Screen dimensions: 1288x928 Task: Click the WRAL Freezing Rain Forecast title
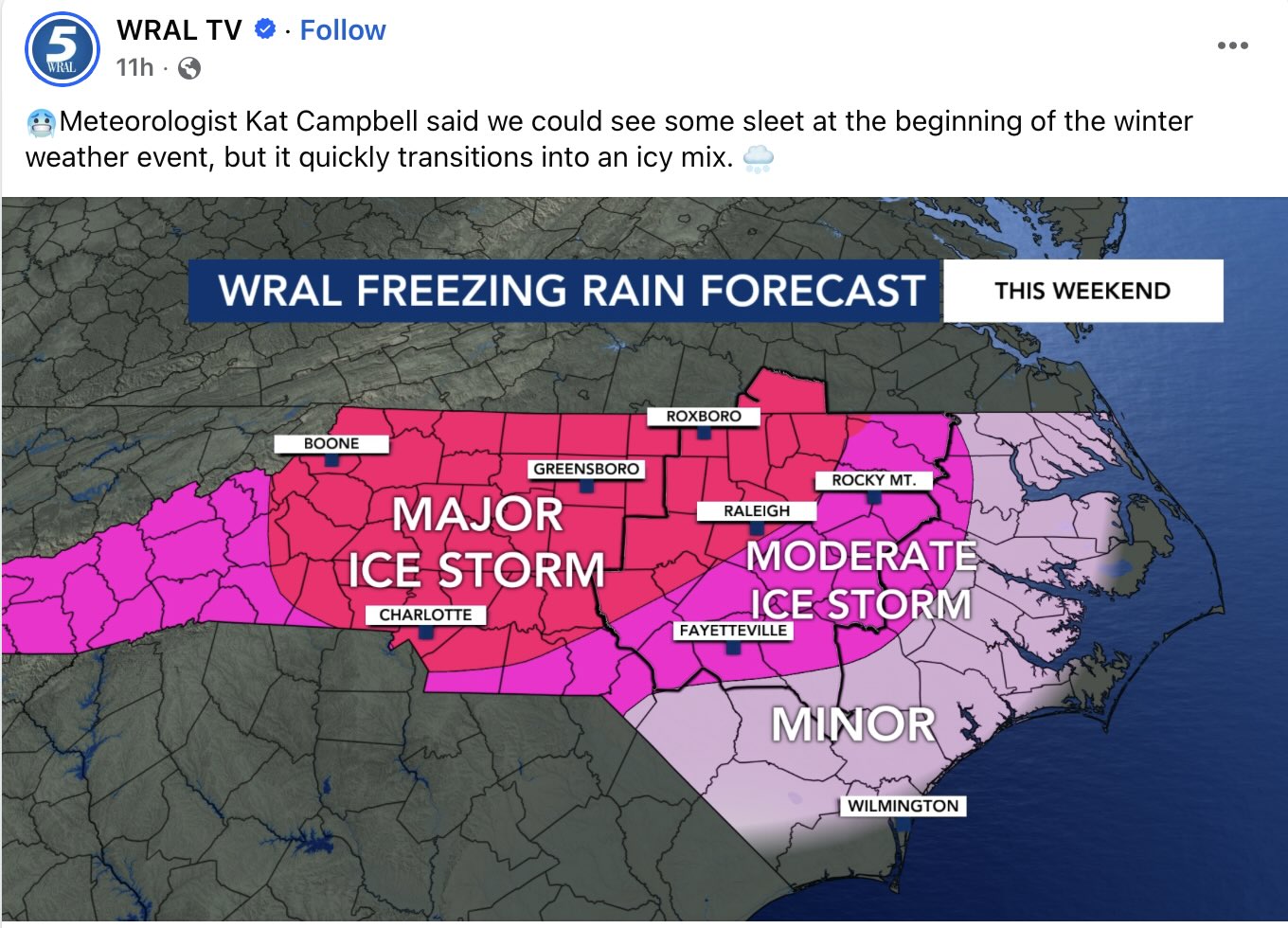click(x=571, y=291)
